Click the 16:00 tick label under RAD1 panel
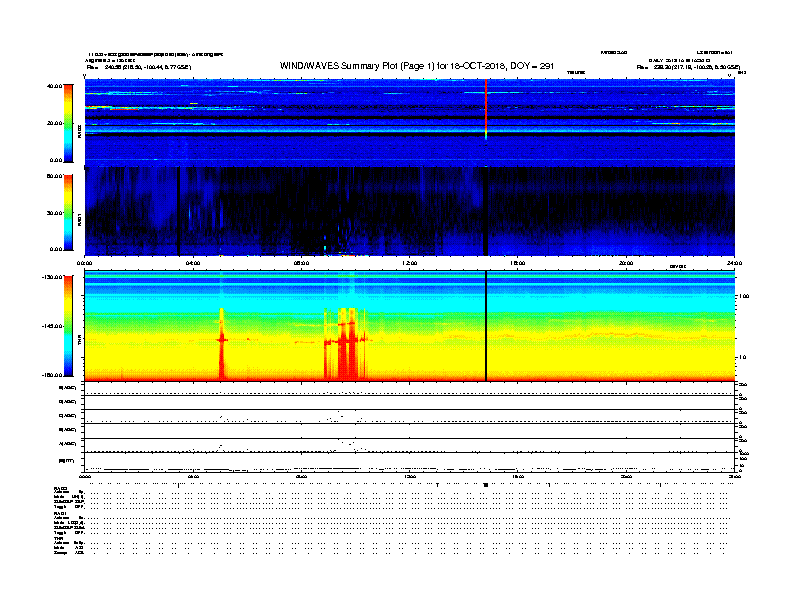 [518, 263]
